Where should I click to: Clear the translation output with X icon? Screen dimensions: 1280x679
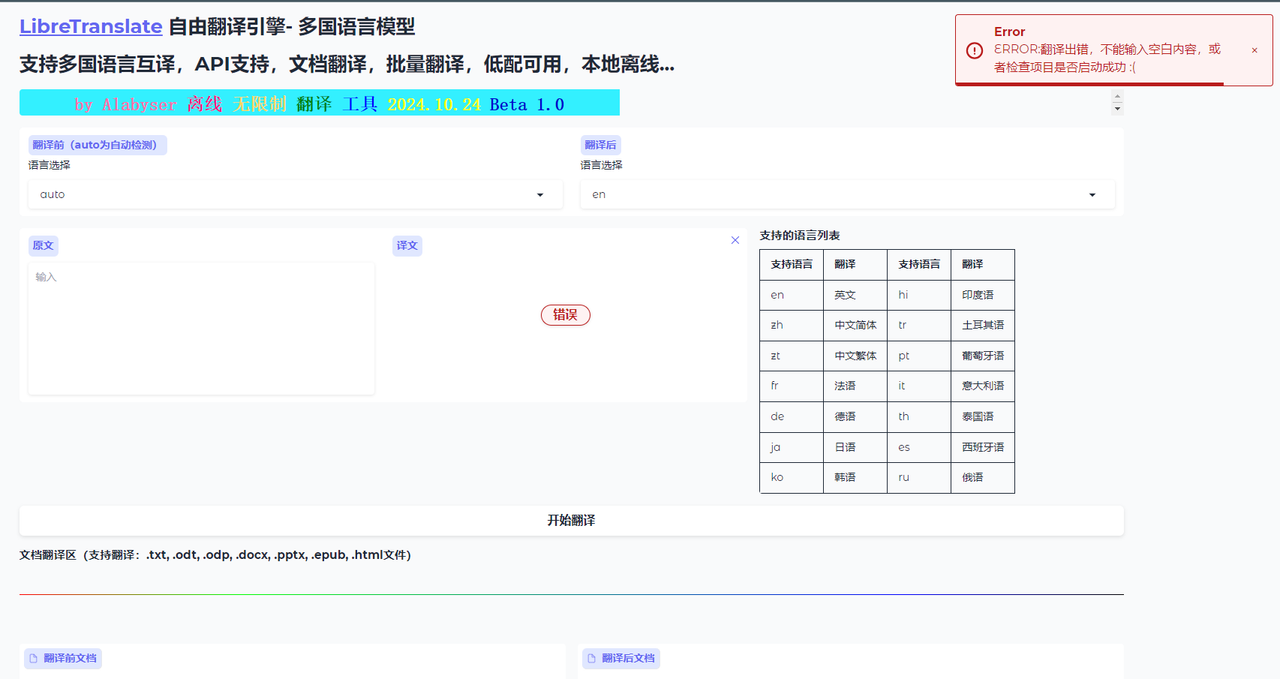click(735, 240)
